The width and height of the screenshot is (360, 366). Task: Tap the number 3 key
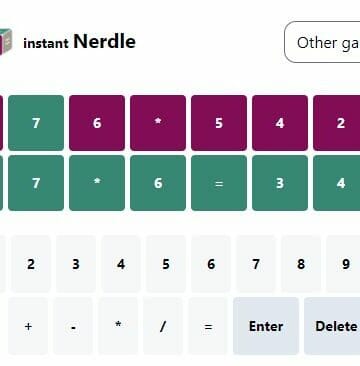point(76,264)
